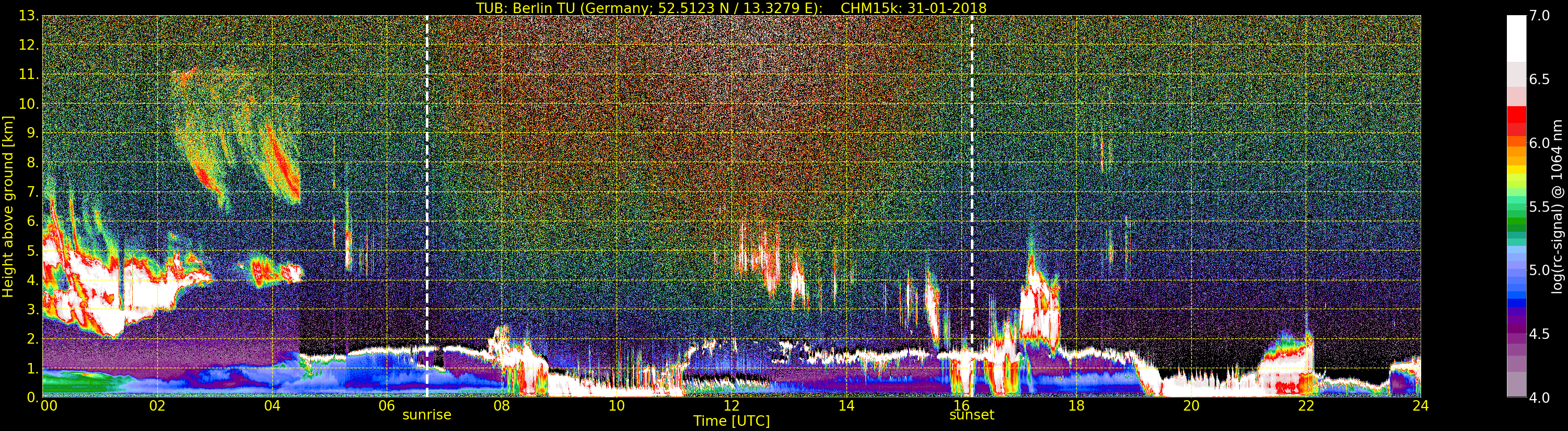Click the height axis tick label '7.'
Image resolution: width=1568 pixels, height=431 pixels.
[33, 192]
